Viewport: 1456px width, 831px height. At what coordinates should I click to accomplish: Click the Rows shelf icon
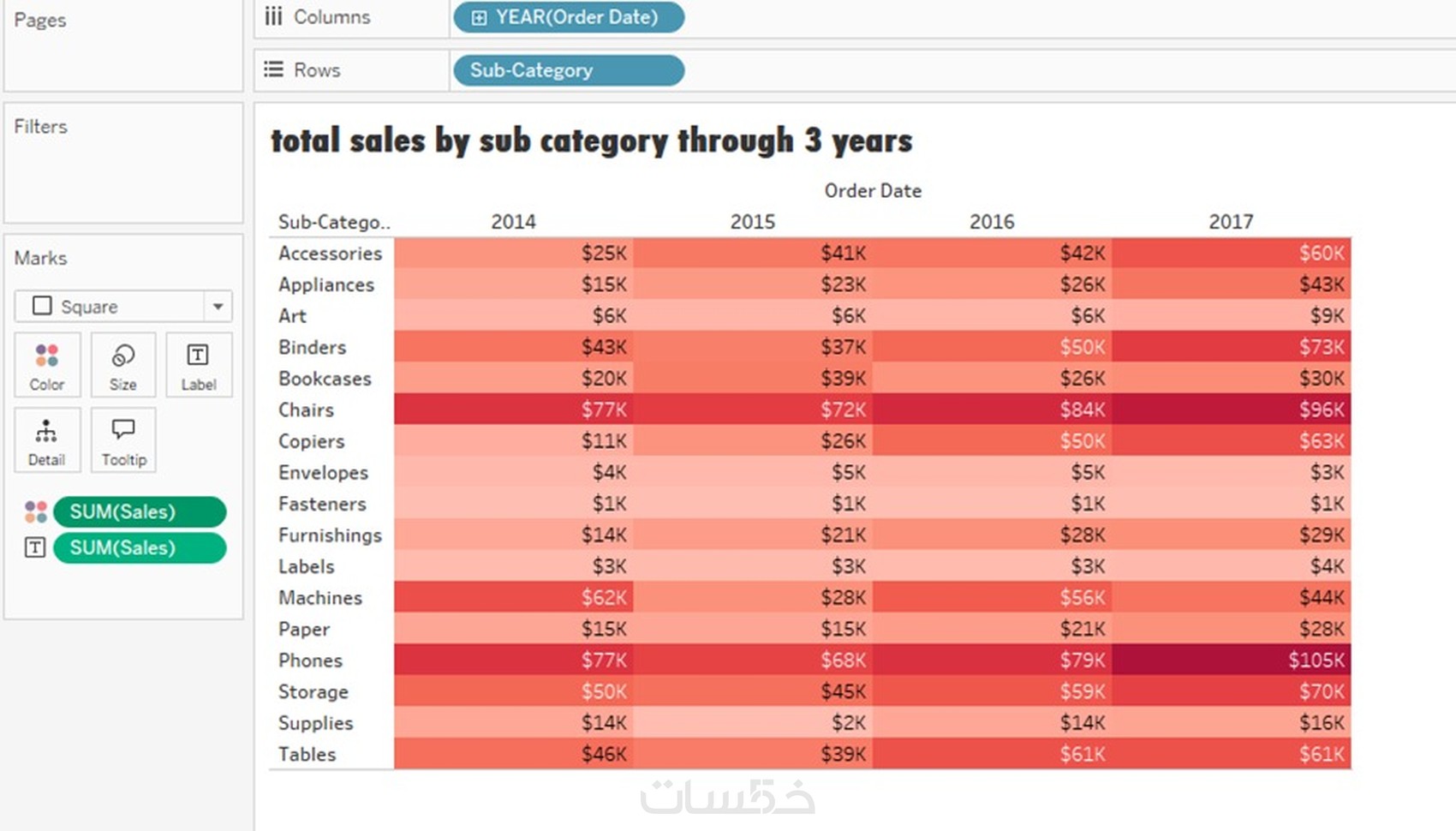tap(273, 69)
